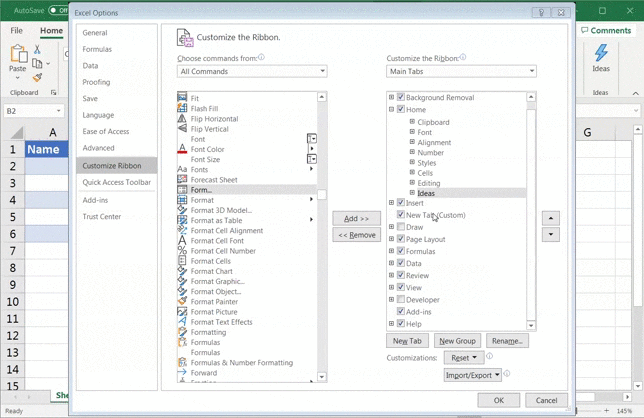Image resolution: width=644 pixels, height=418 pixels.
Task: Open the Import/Export dropdown
Action: pyautogui.click(x=472, y=375)
